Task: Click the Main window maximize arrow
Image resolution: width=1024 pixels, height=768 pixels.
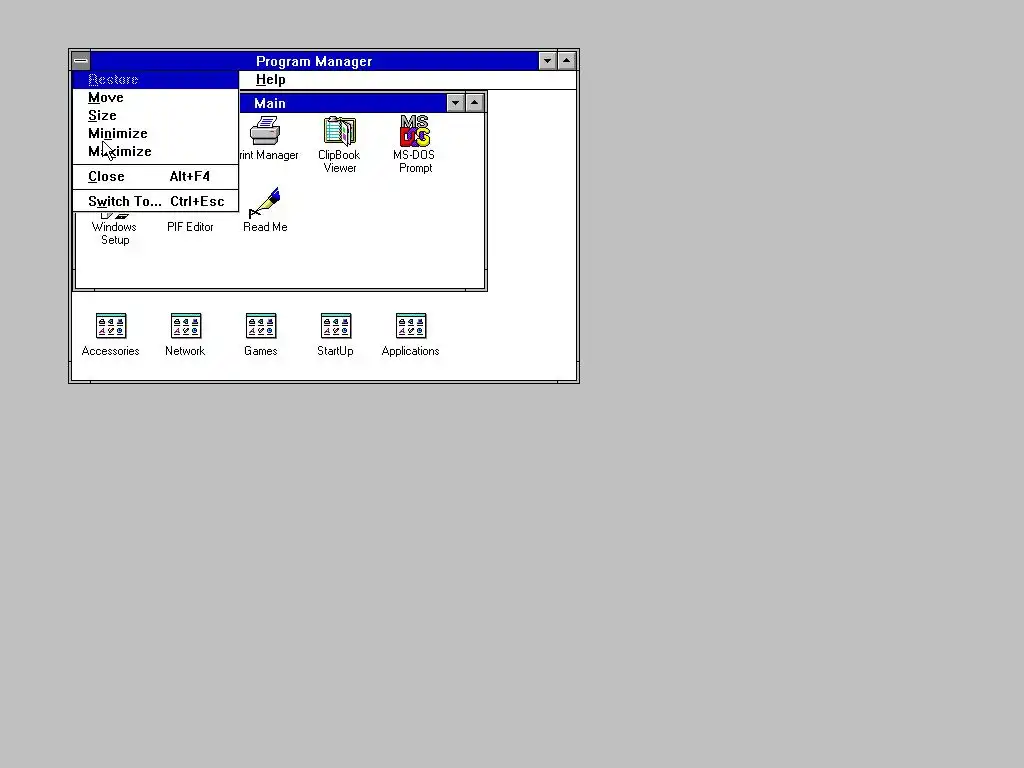Action: pyautogui.click(x=475, y=103)
